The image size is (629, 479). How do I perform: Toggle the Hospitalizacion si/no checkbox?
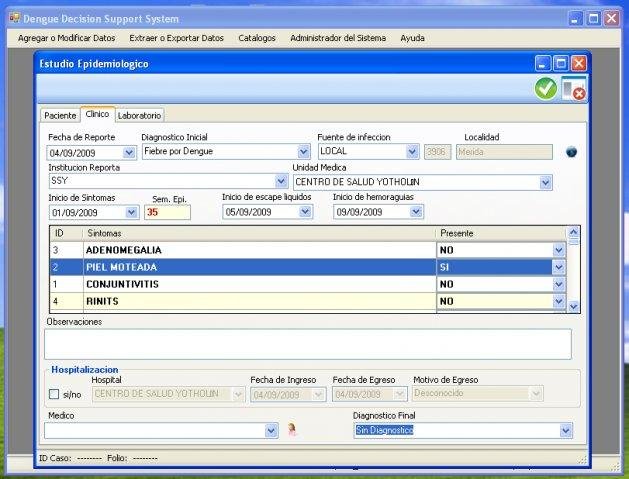54,394
